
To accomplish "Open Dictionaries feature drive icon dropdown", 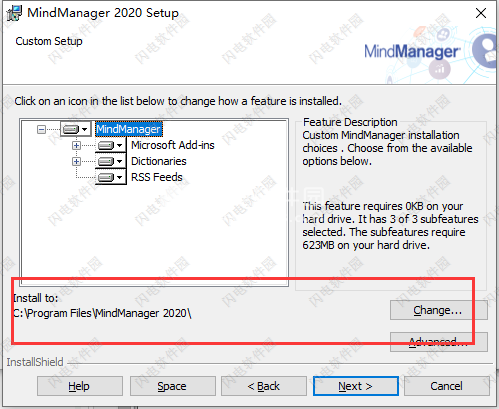I will click(111, 161).
